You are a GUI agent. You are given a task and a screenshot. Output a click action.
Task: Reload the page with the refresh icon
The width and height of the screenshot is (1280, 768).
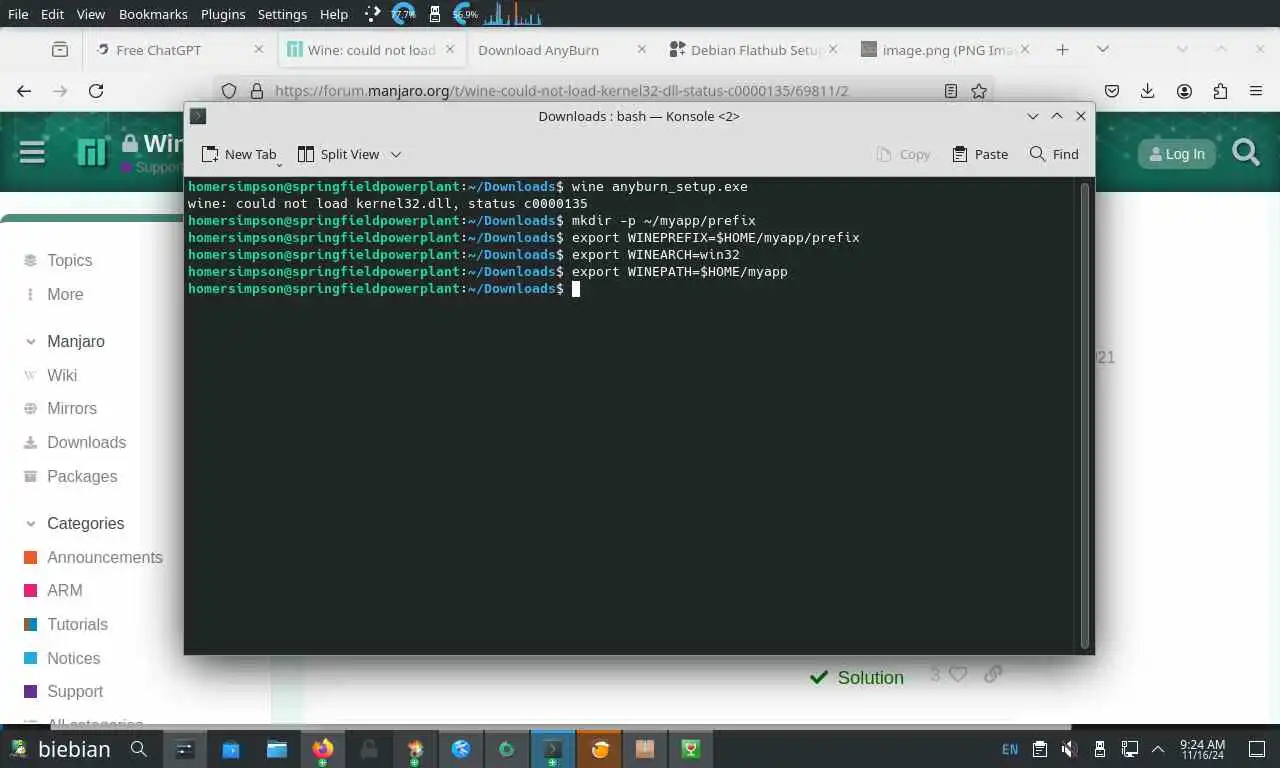pos(96,91)
